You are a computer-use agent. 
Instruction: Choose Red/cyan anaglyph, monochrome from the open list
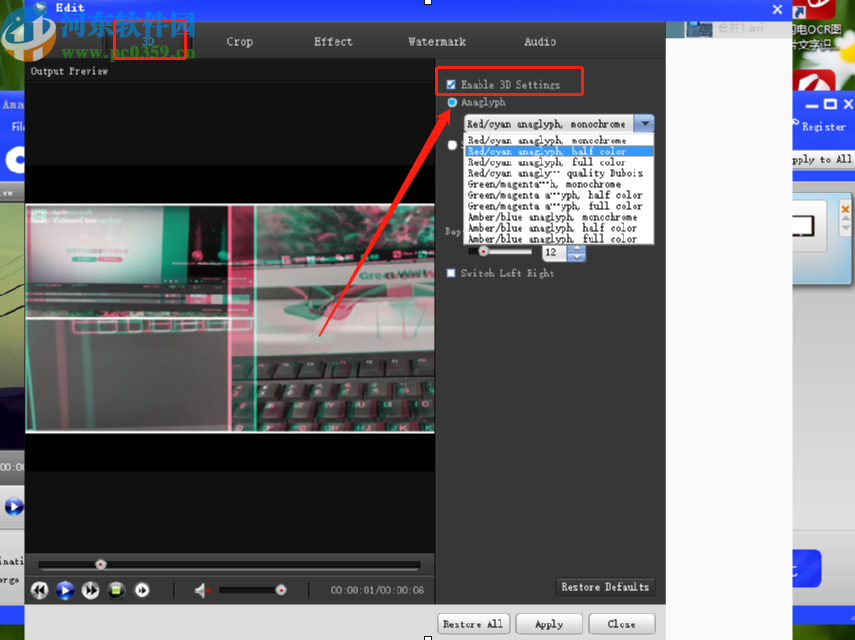559,140
